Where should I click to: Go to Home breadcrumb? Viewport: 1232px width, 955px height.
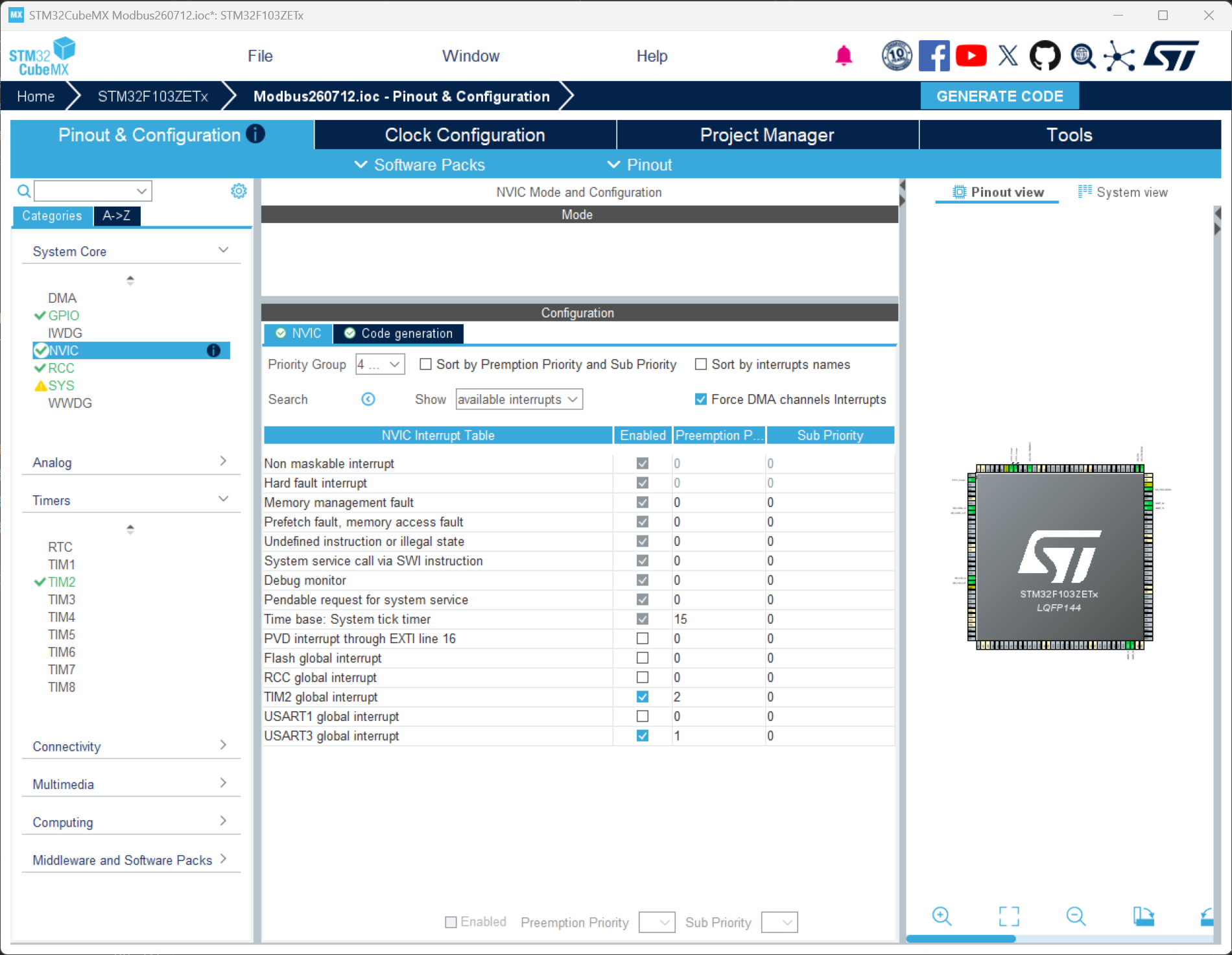tap(36, 97)
